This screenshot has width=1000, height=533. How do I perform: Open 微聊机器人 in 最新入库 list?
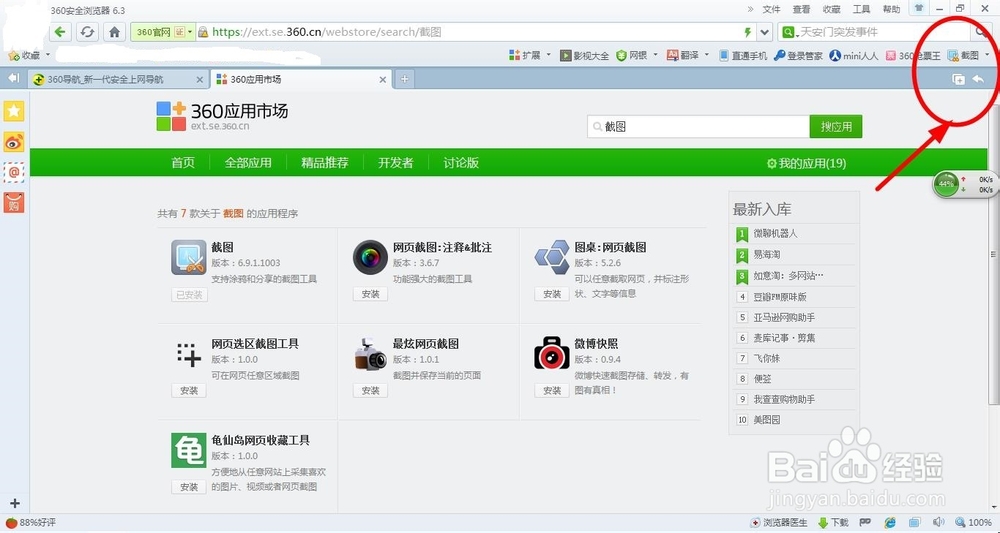[x=776, y=233]
